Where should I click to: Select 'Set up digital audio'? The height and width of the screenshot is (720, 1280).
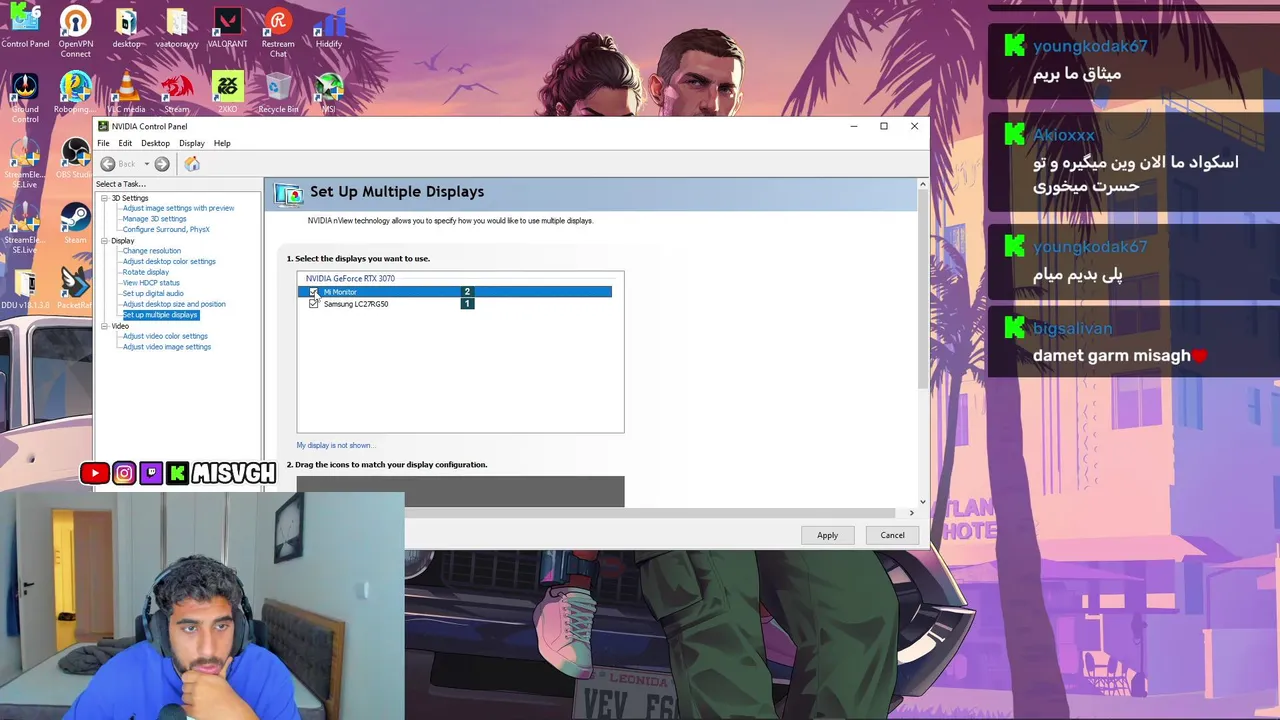153,294
